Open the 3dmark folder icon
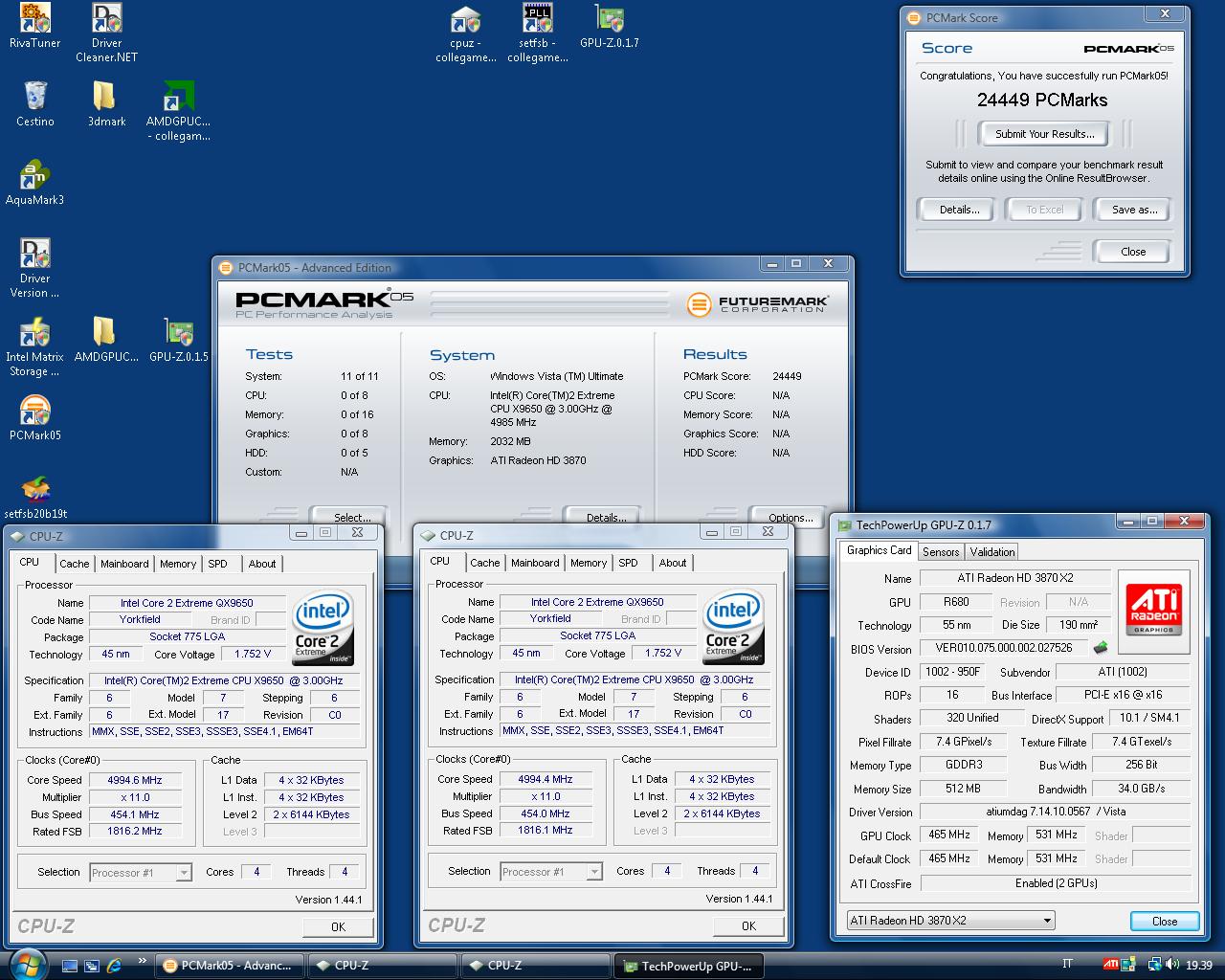The height and width of the screenshot is (980, 1225). [x=104, y=97]
